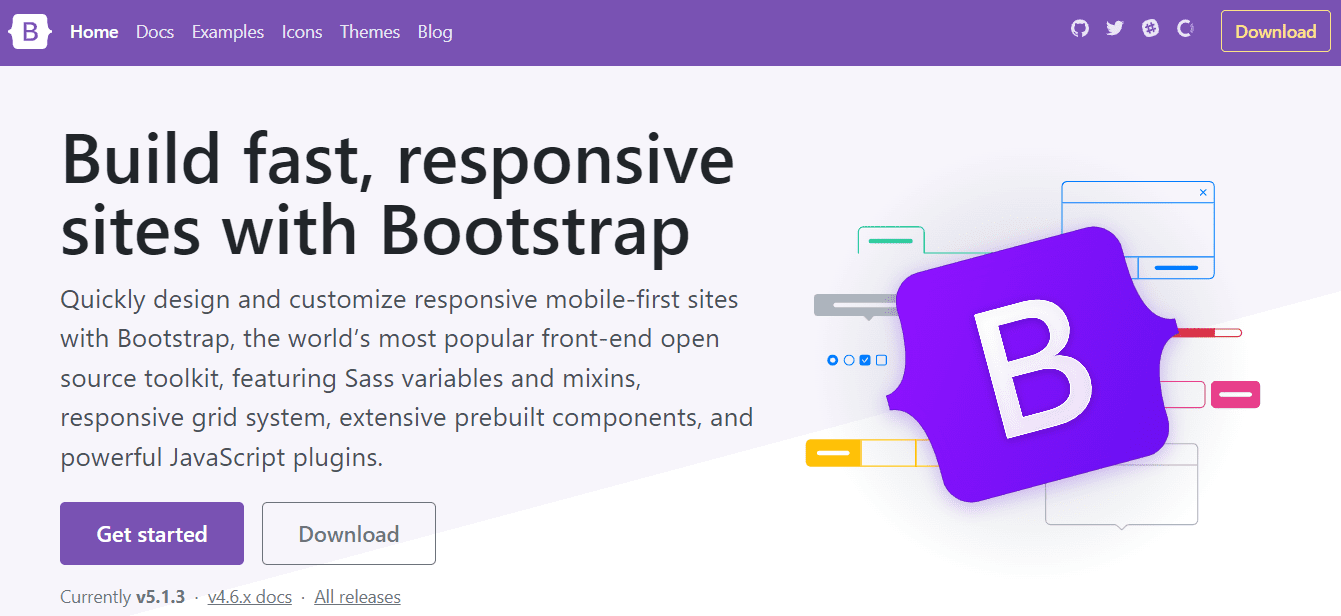Image resolution: width=1341 pixels, height=616 pixels.
Task: Open the Twitter icon link
Action: [1115, 29]
